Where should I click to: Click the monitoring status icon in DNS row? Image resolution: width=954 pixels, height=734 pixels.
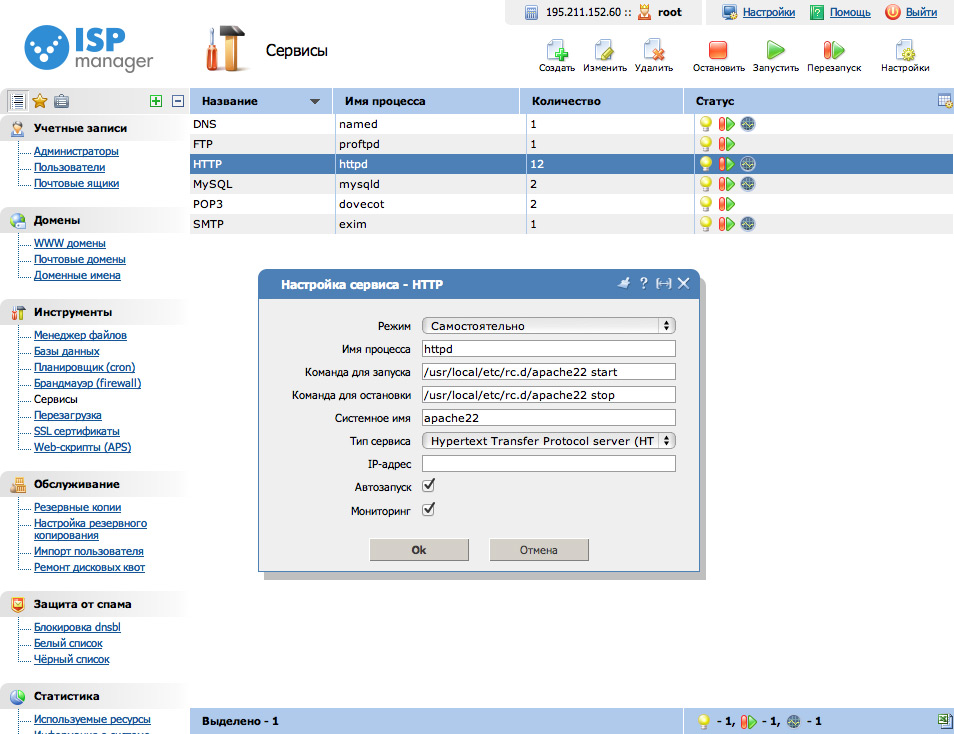coord(747,124)
